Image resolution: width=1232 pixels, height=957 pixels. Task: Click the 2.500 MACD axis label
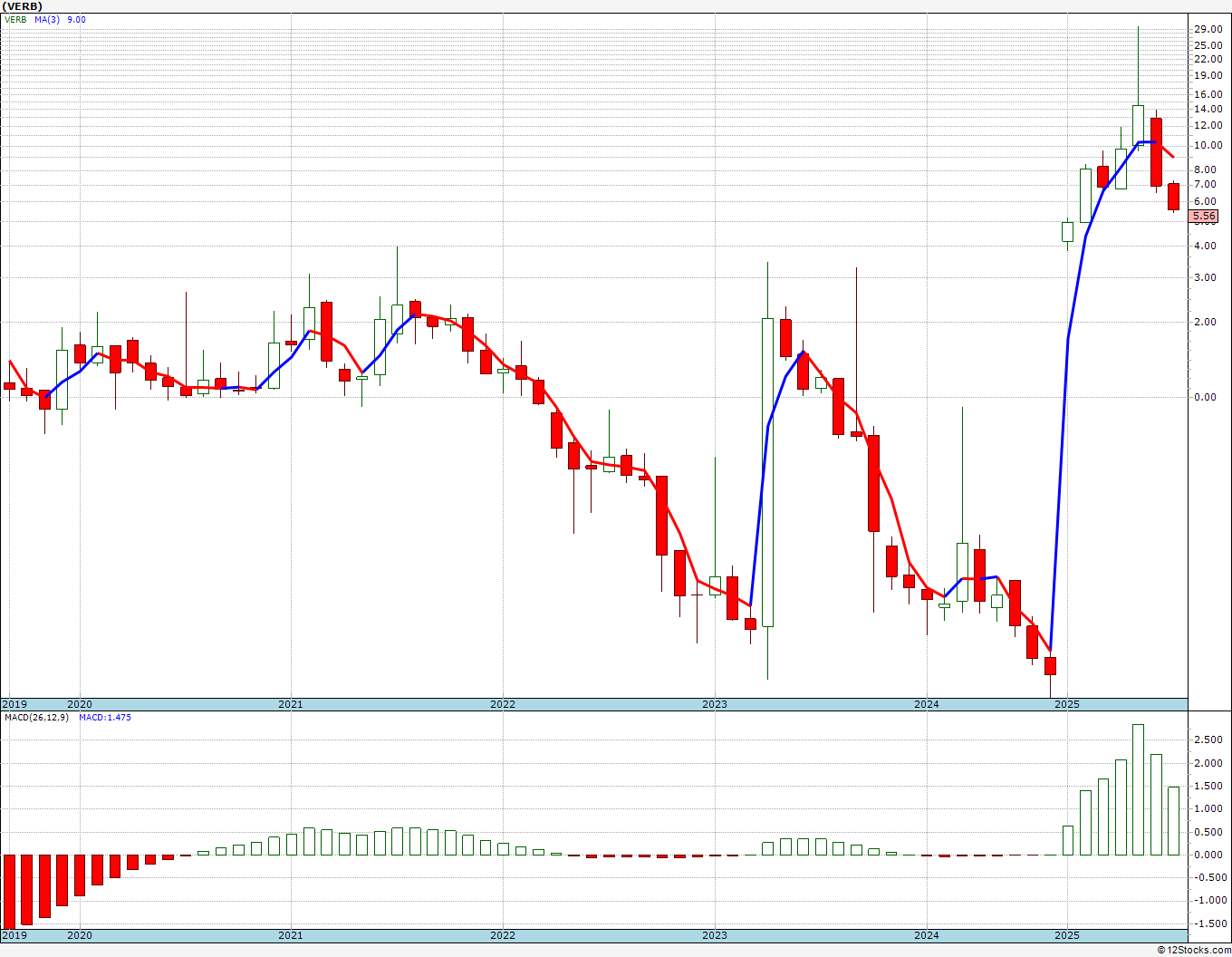click(x=1208, y=740)
